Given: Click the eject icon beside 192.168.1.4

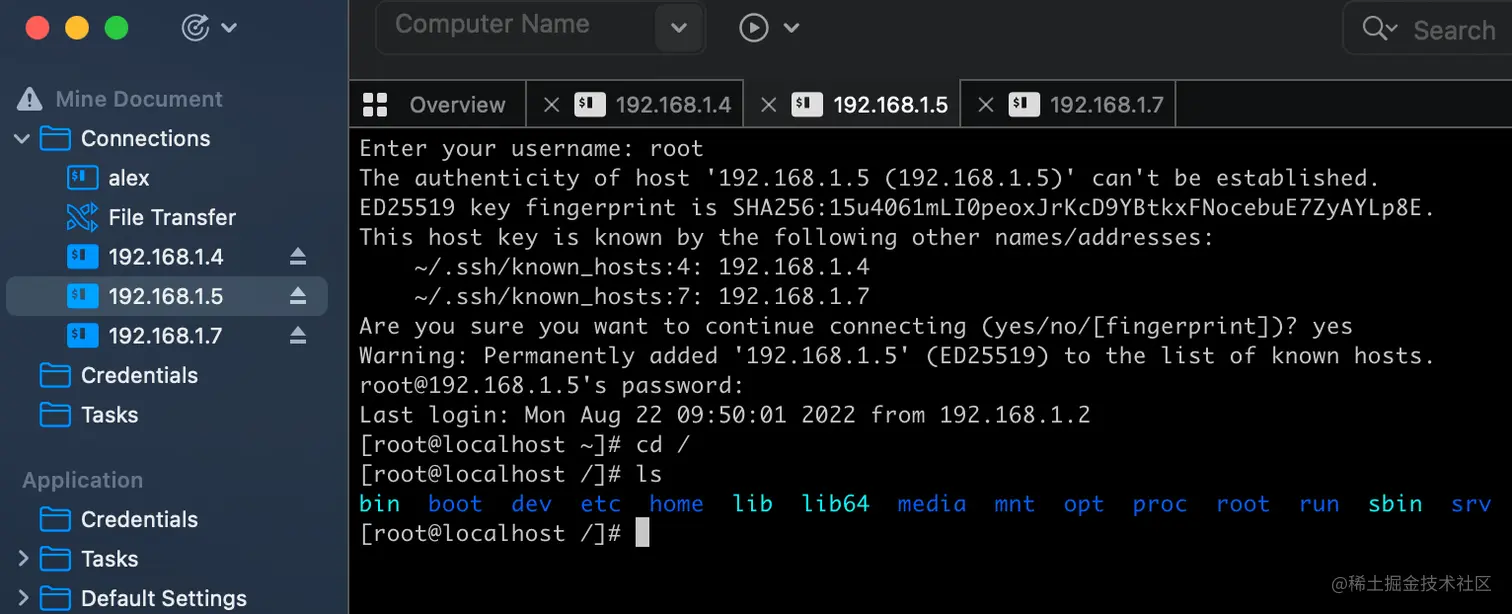Looking at the screenshot, I should pyautogui.click(x=298, y=257).
